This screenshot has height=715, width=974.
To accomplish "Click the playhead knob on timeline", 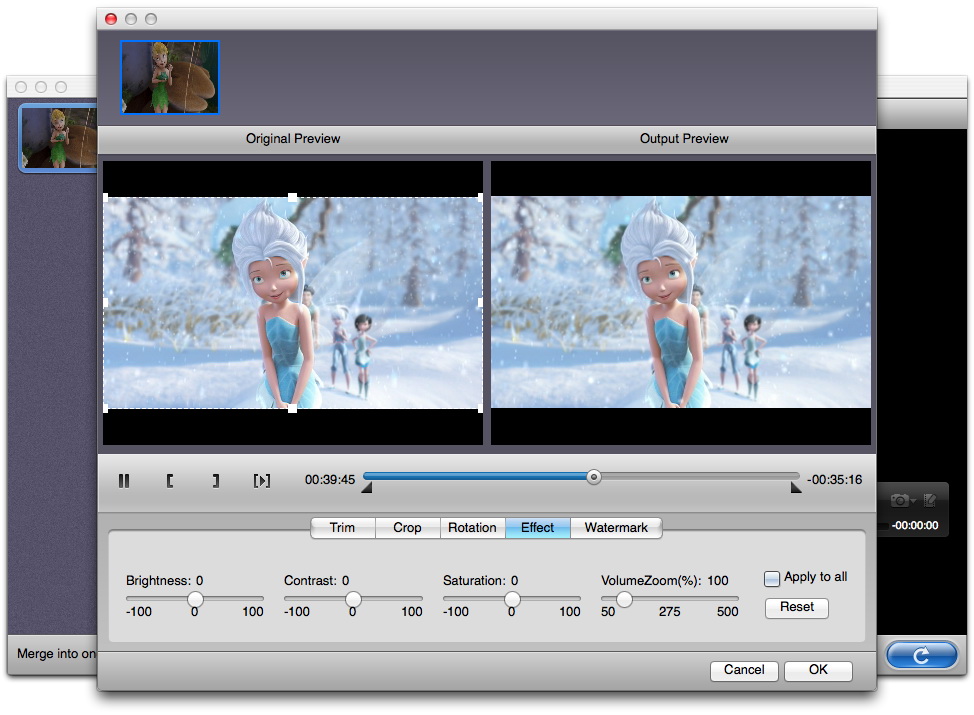I will pyautogui.click(x=593, y=477).
